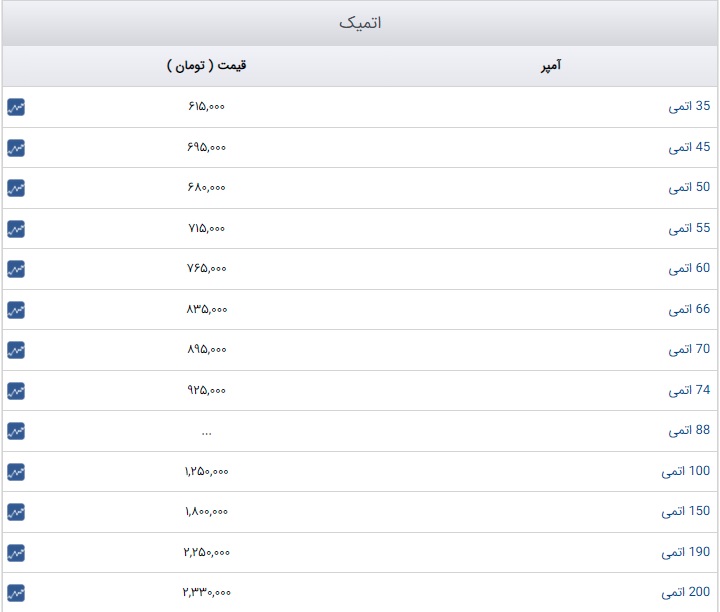
Task: Click the 100 اتمی product name
Action: click(x=686, y=471)
